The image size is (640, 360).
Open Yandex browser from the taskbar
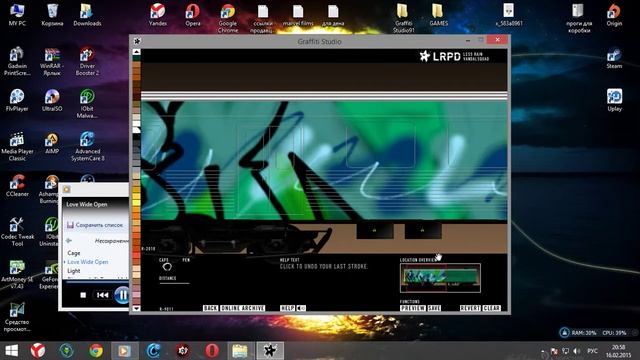(38, 351)
